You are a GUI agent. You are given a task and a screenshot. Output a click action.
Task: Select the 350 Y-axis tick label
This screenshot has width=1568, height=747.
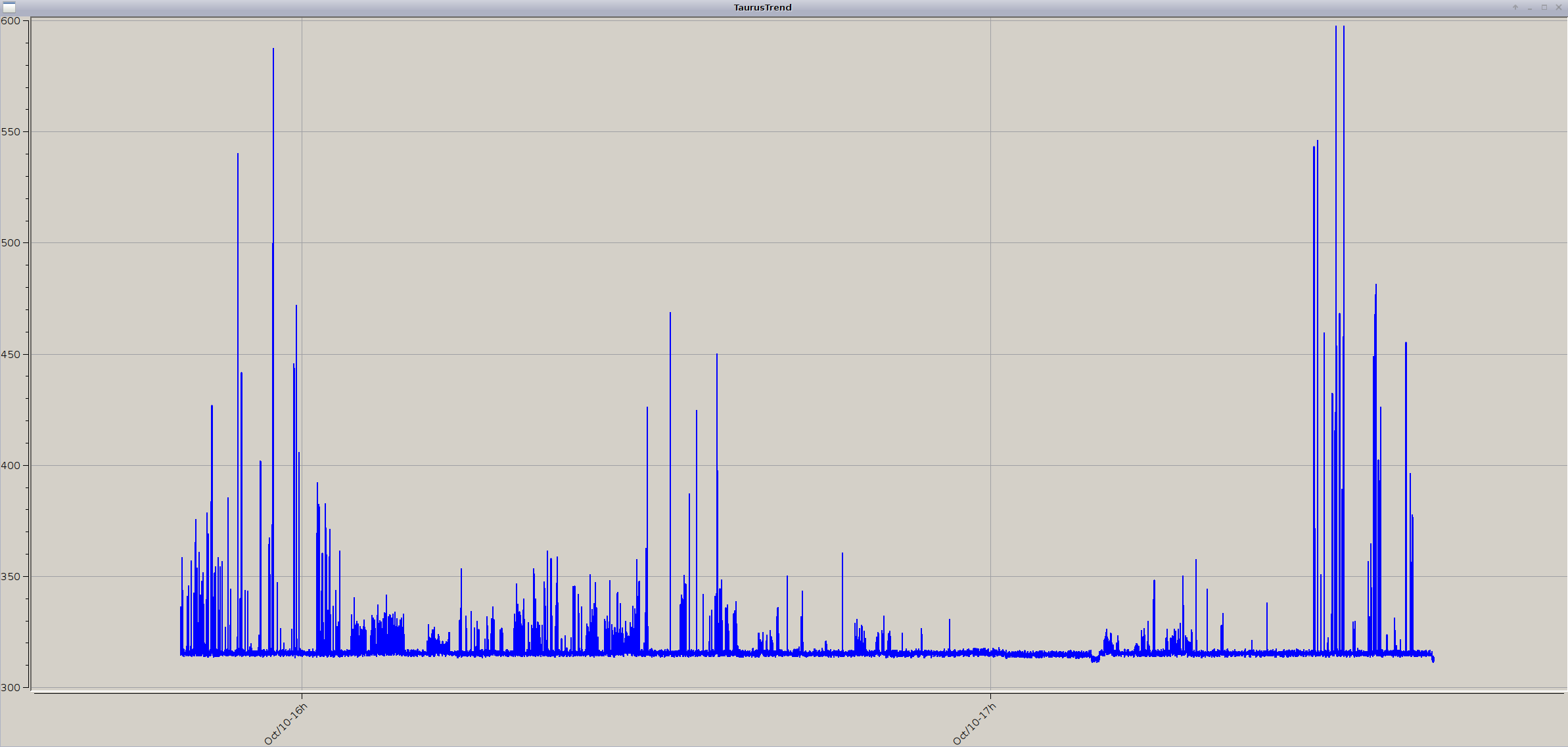pyautogui.click(x=11, y=576)
